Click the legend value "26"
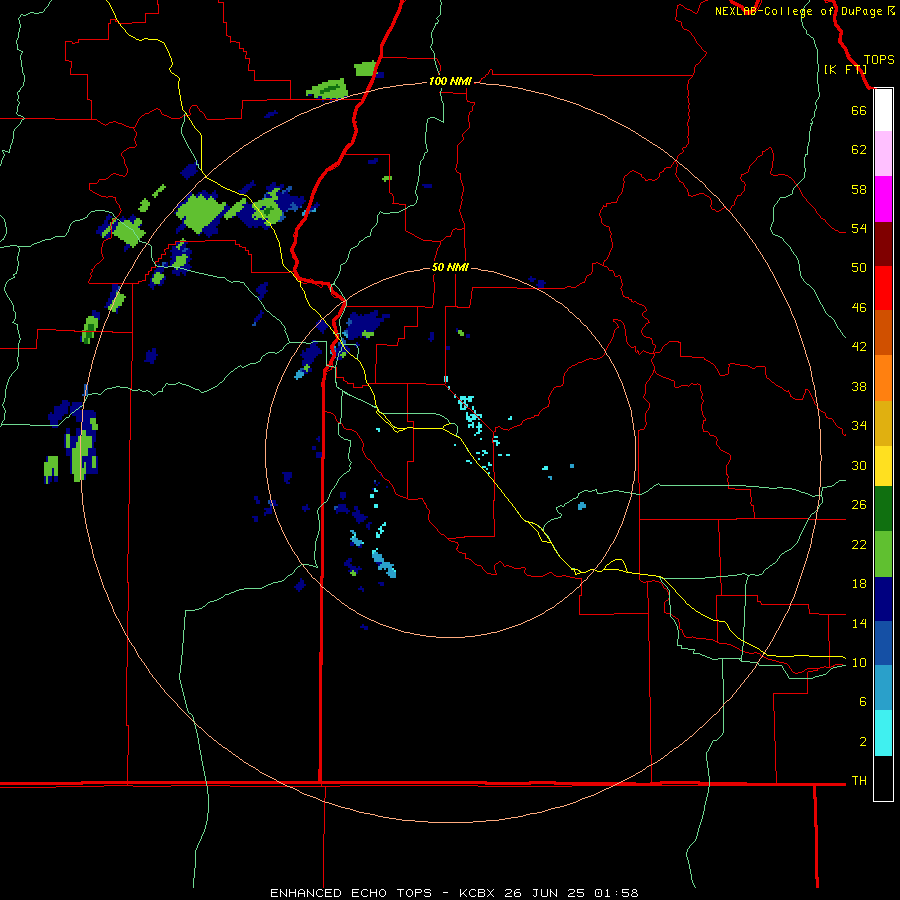Viewport: 900px width, 900px height. pos(859,505)
